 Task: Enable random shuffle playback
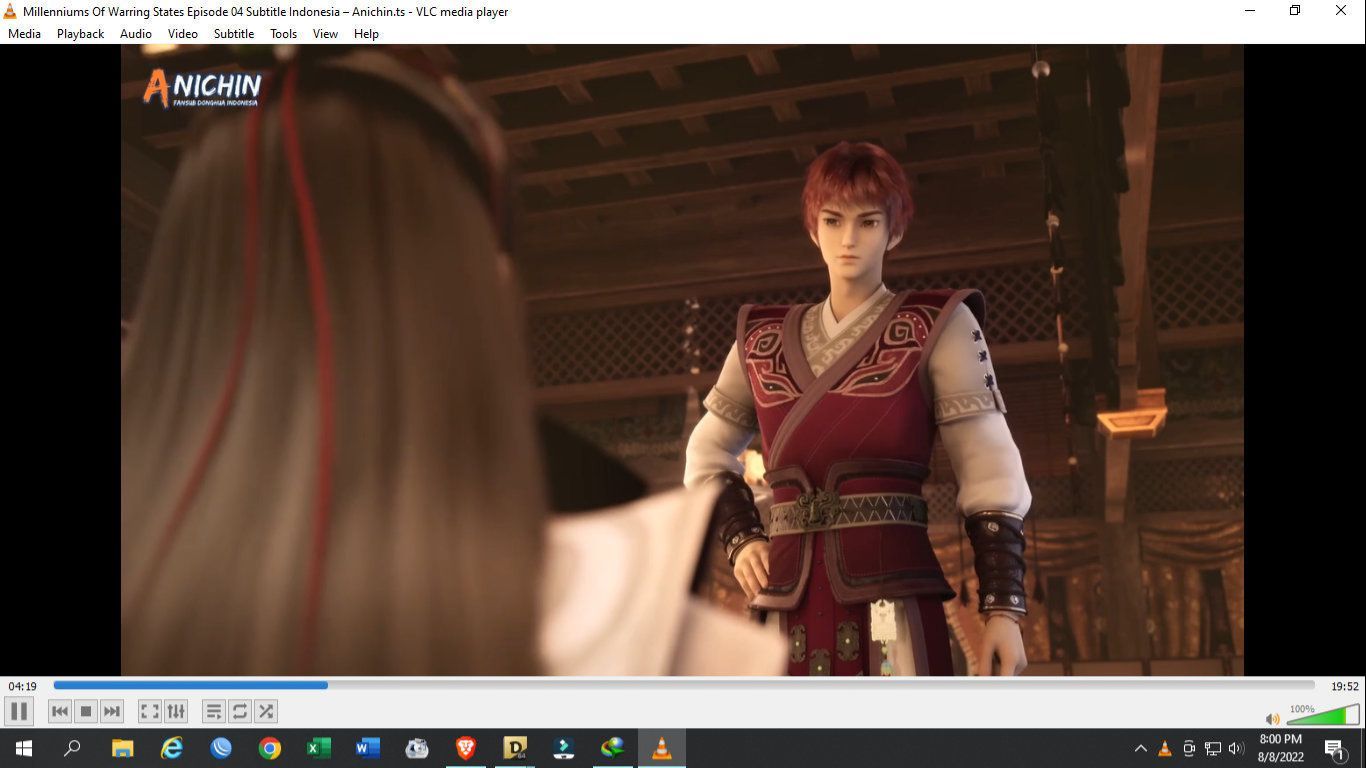point(266,711)
